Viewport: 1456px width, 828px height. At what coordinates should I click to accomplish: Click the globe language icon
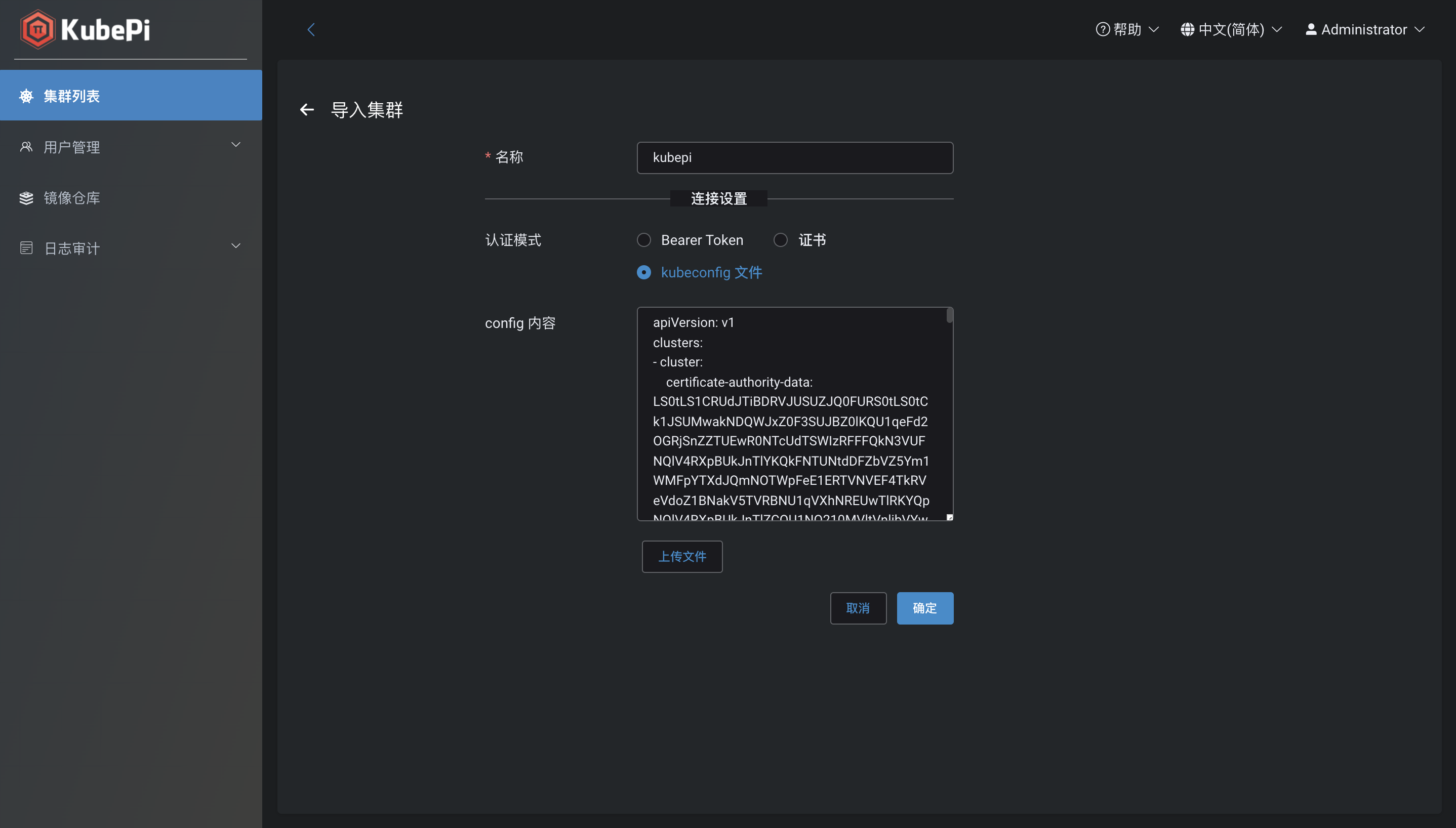click(x=1188, y=29)
